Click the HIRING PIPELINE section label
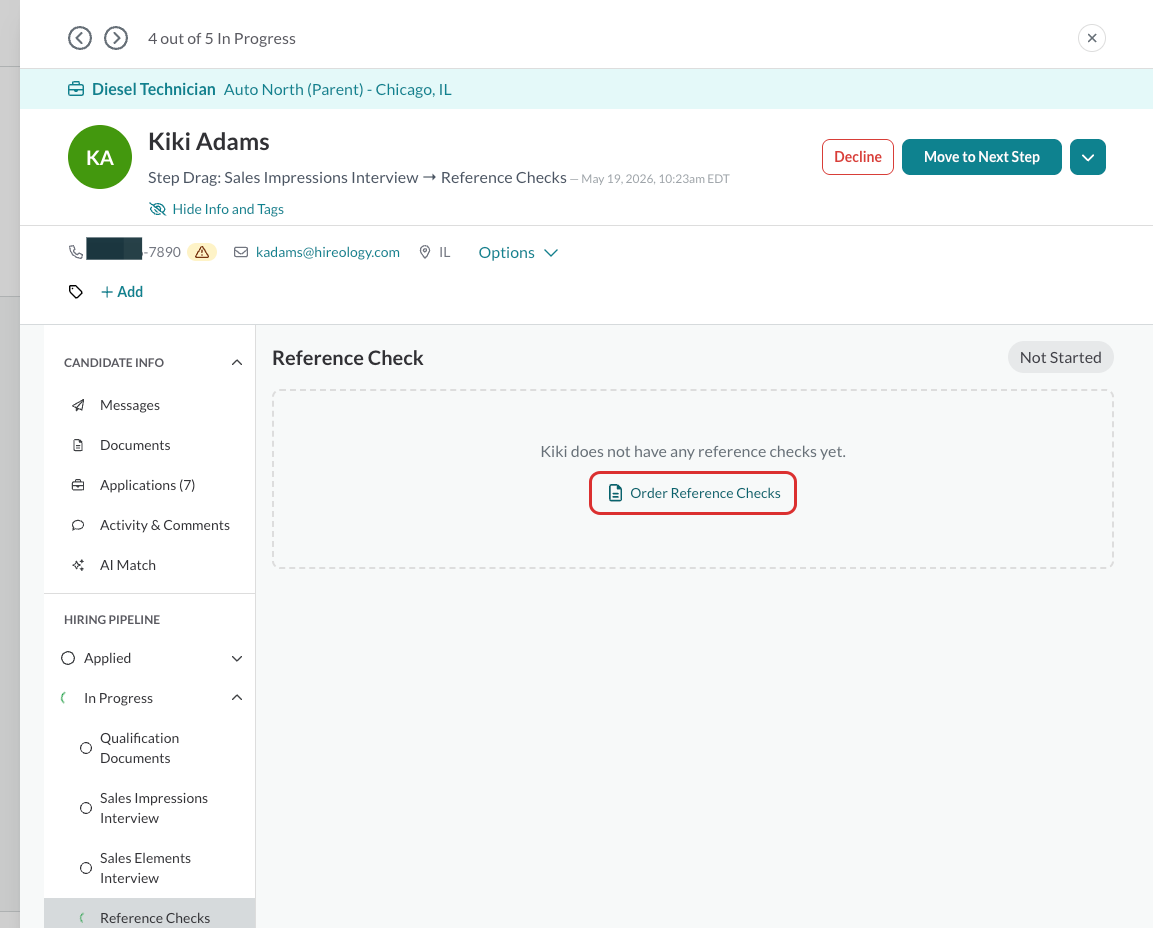 pos(112,620)
